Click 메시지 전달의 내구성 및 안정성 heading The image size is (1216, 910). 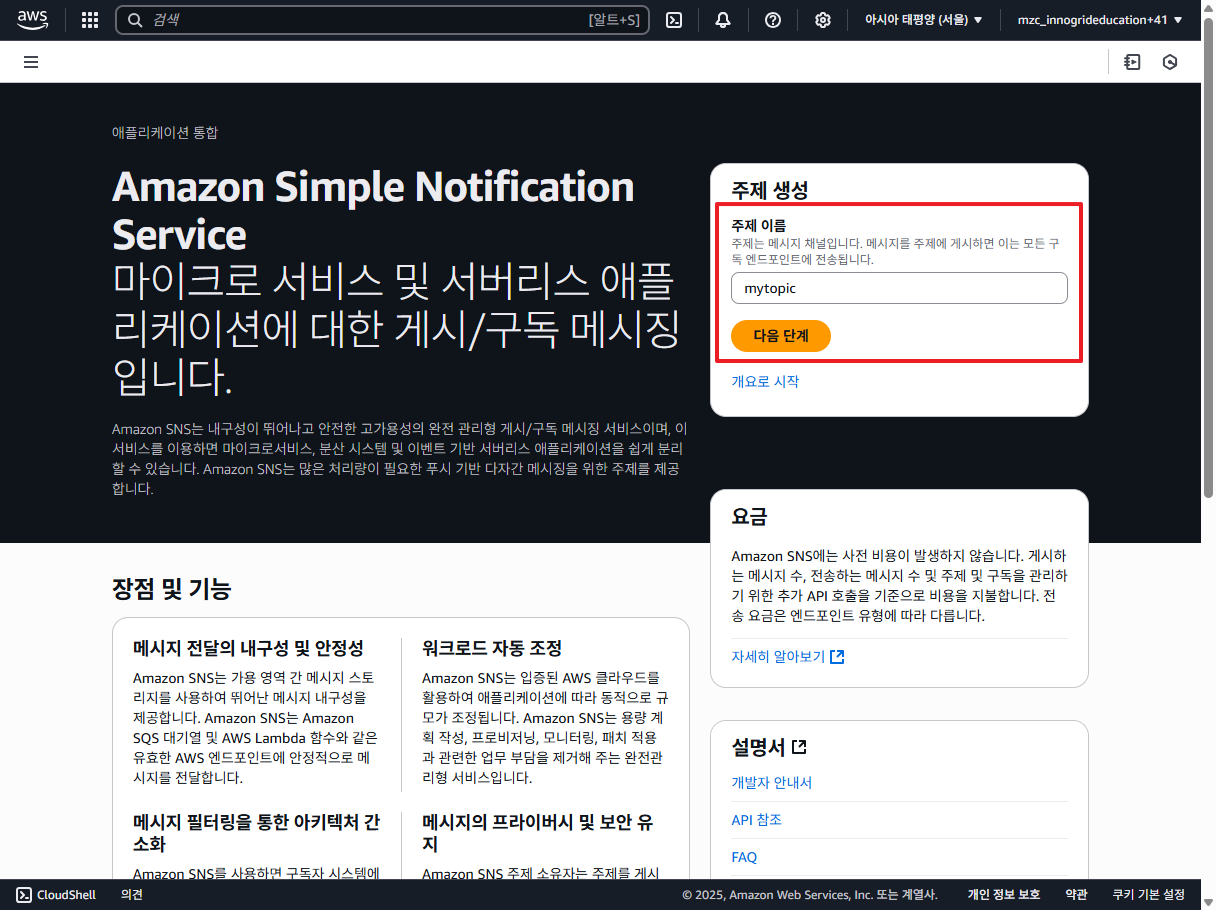tap(248, 648)
